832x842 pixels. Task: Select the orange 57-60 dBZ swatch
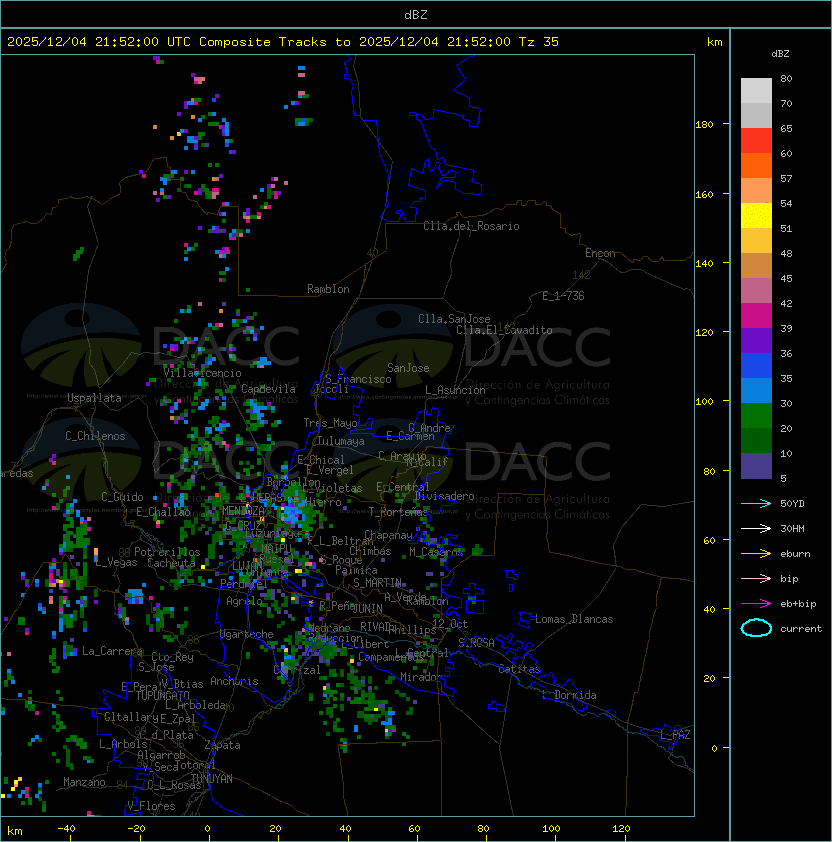tap(756, 165)
